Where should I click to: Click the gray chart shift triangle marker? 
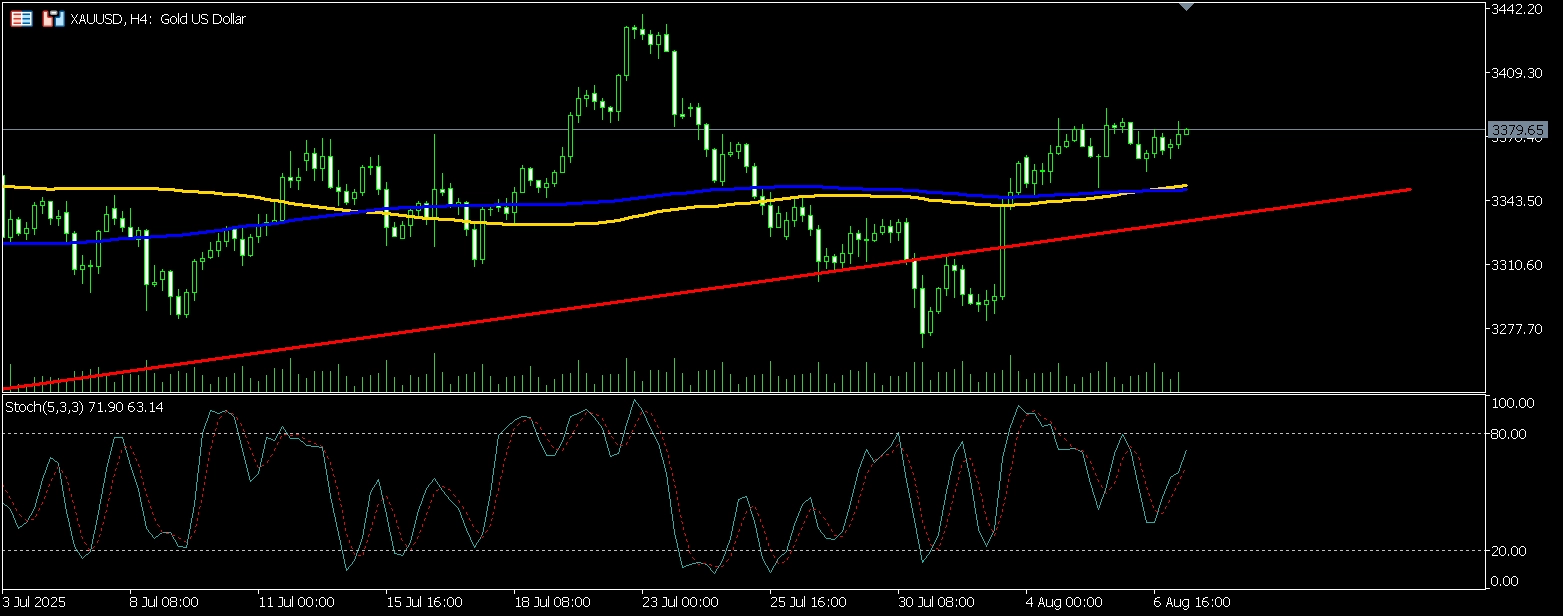pyautogui.click(x=1186, y=7)
